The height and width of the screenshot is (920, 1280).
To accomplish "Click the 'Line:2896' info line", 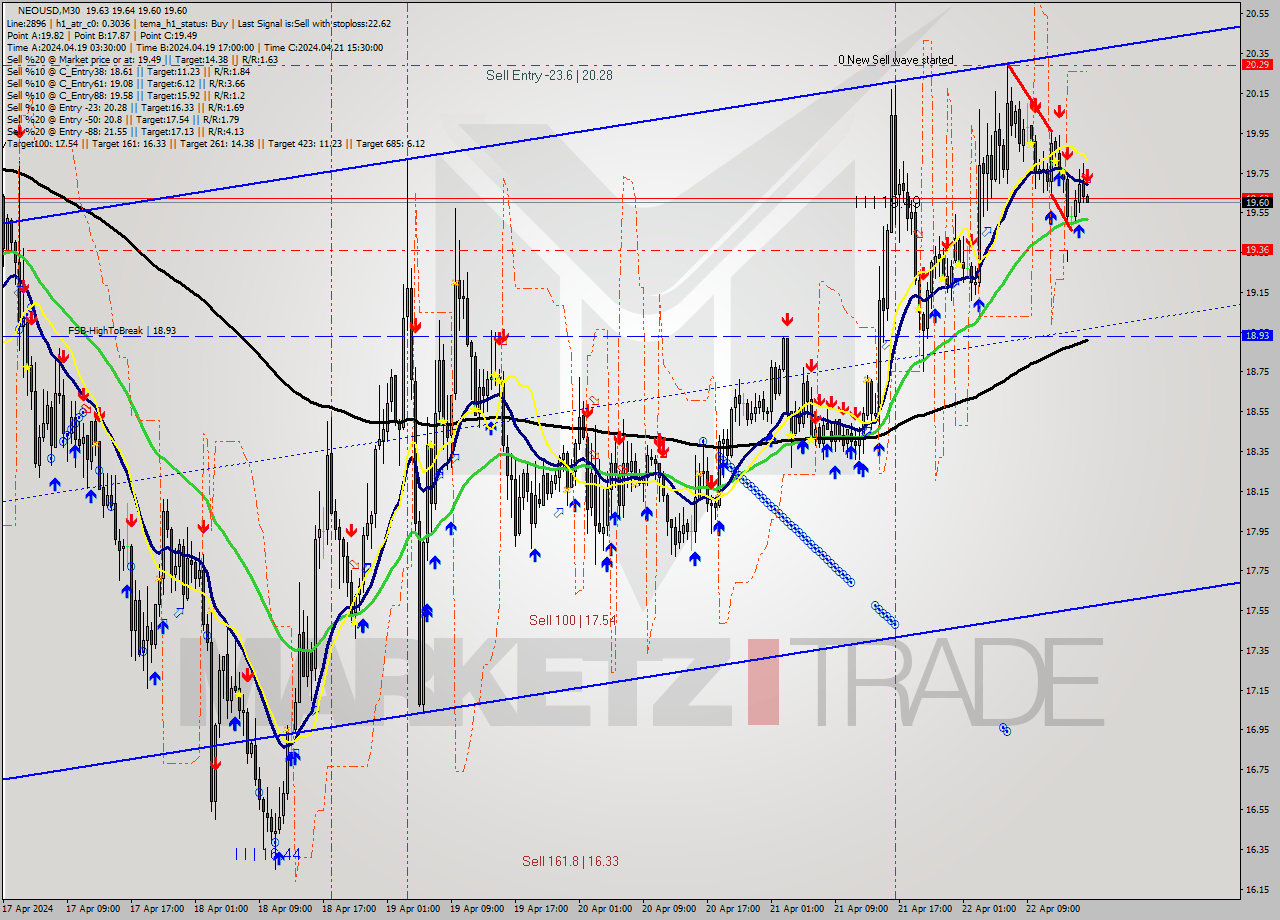I will point(198,23).
